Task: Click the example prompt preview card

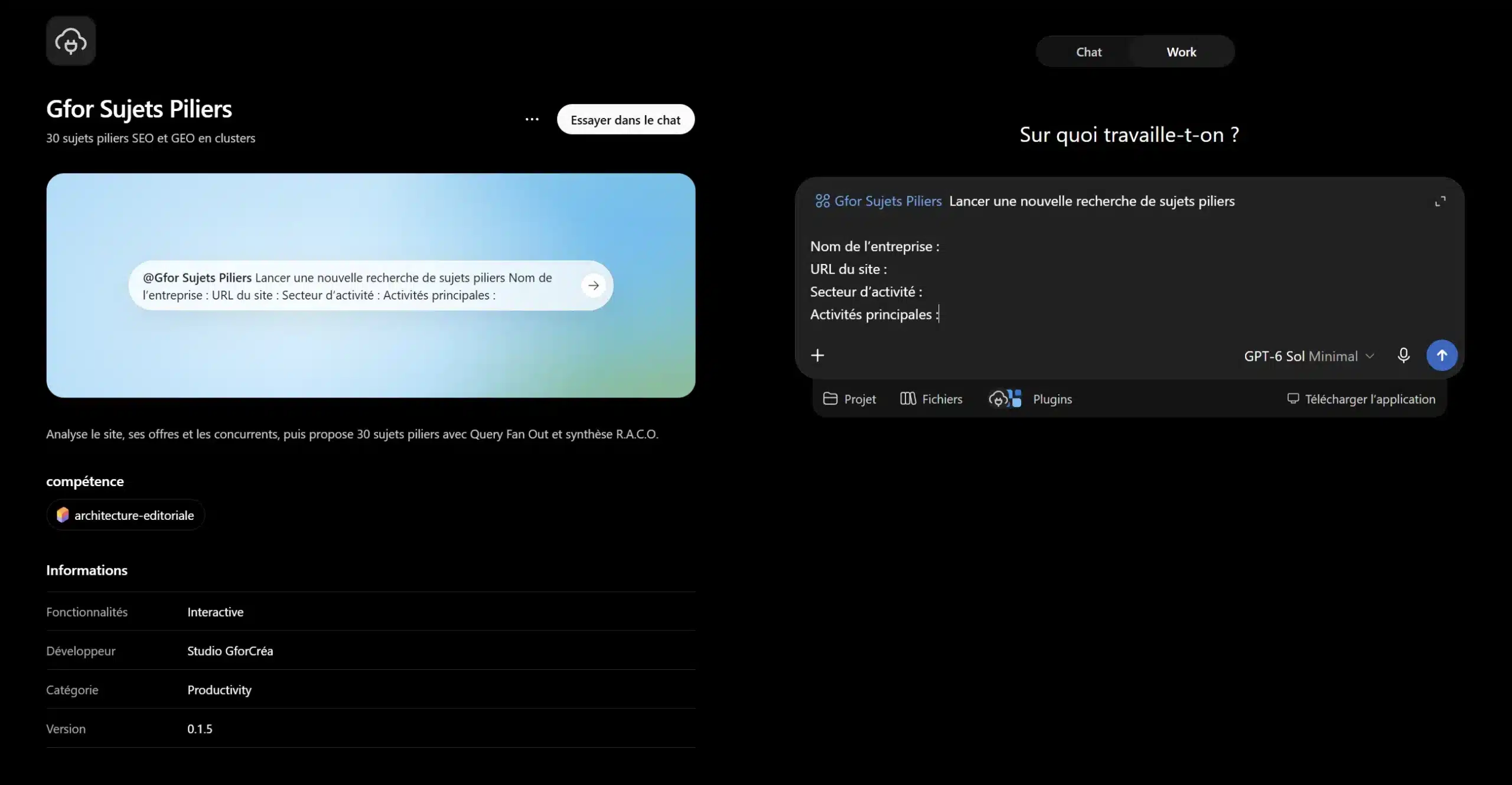Action: click(x=370, y=285)
